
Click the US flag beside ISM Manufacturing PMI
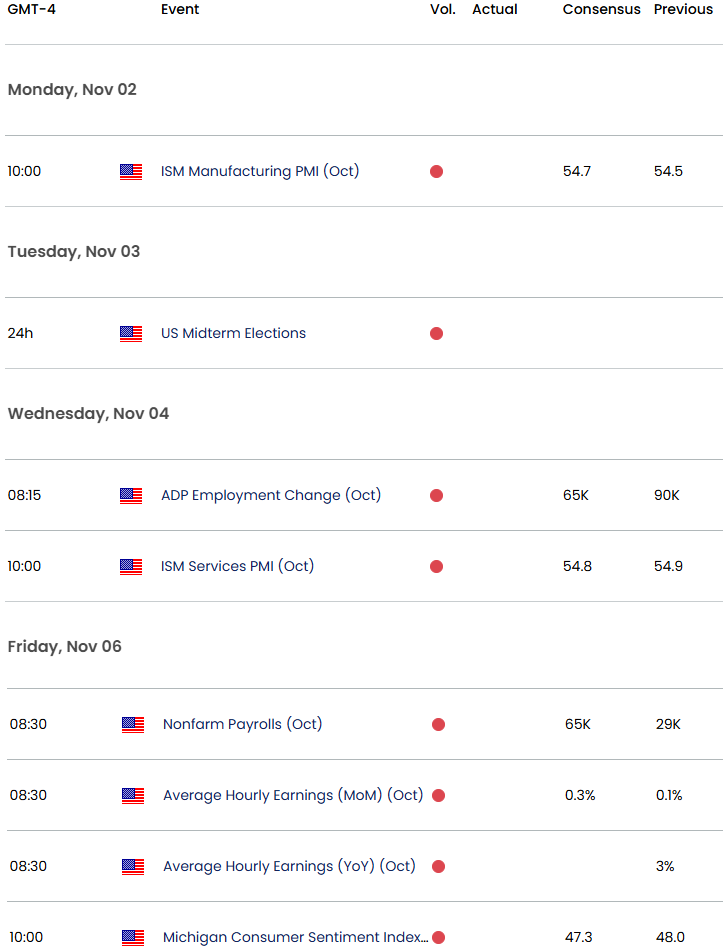(x=131, y=172)
